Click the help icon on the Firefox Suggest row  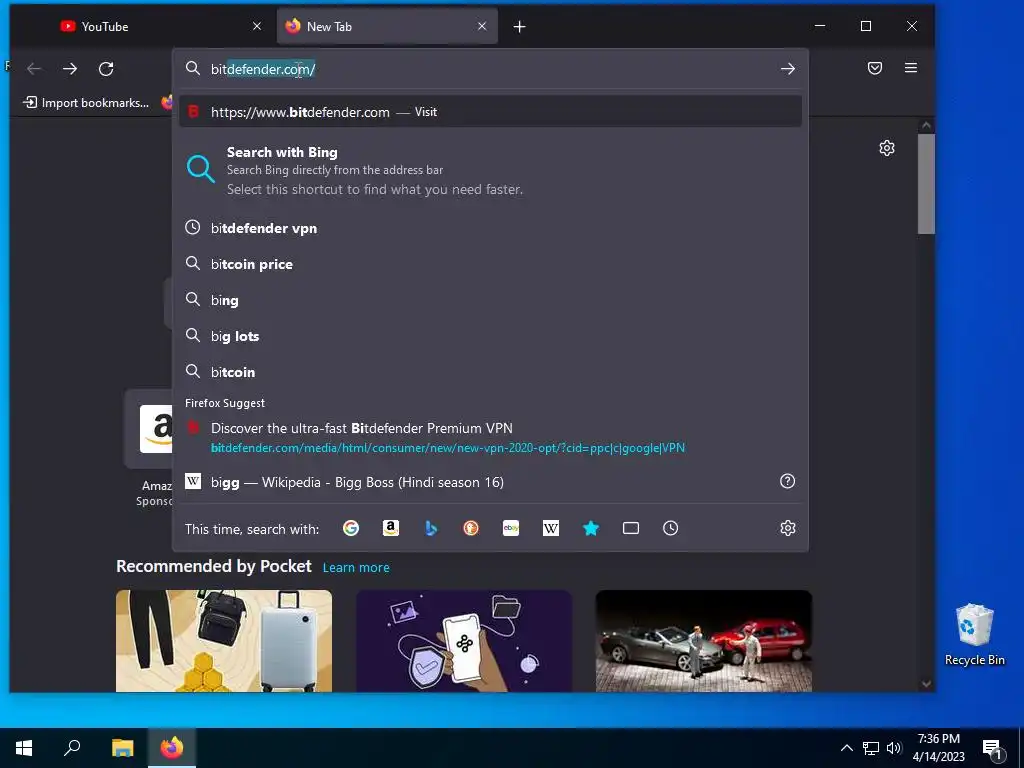point(788,481)
